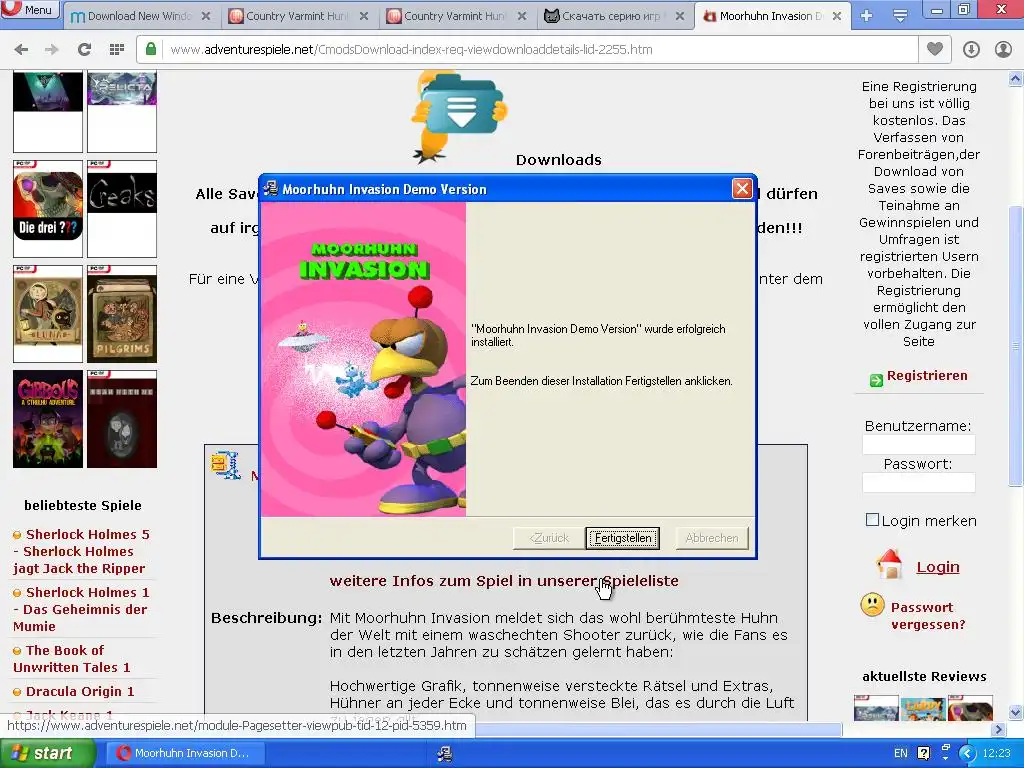Open the Relicta game cover thumbnail
Screen dimensions: 1024x768
click(122, 111)
